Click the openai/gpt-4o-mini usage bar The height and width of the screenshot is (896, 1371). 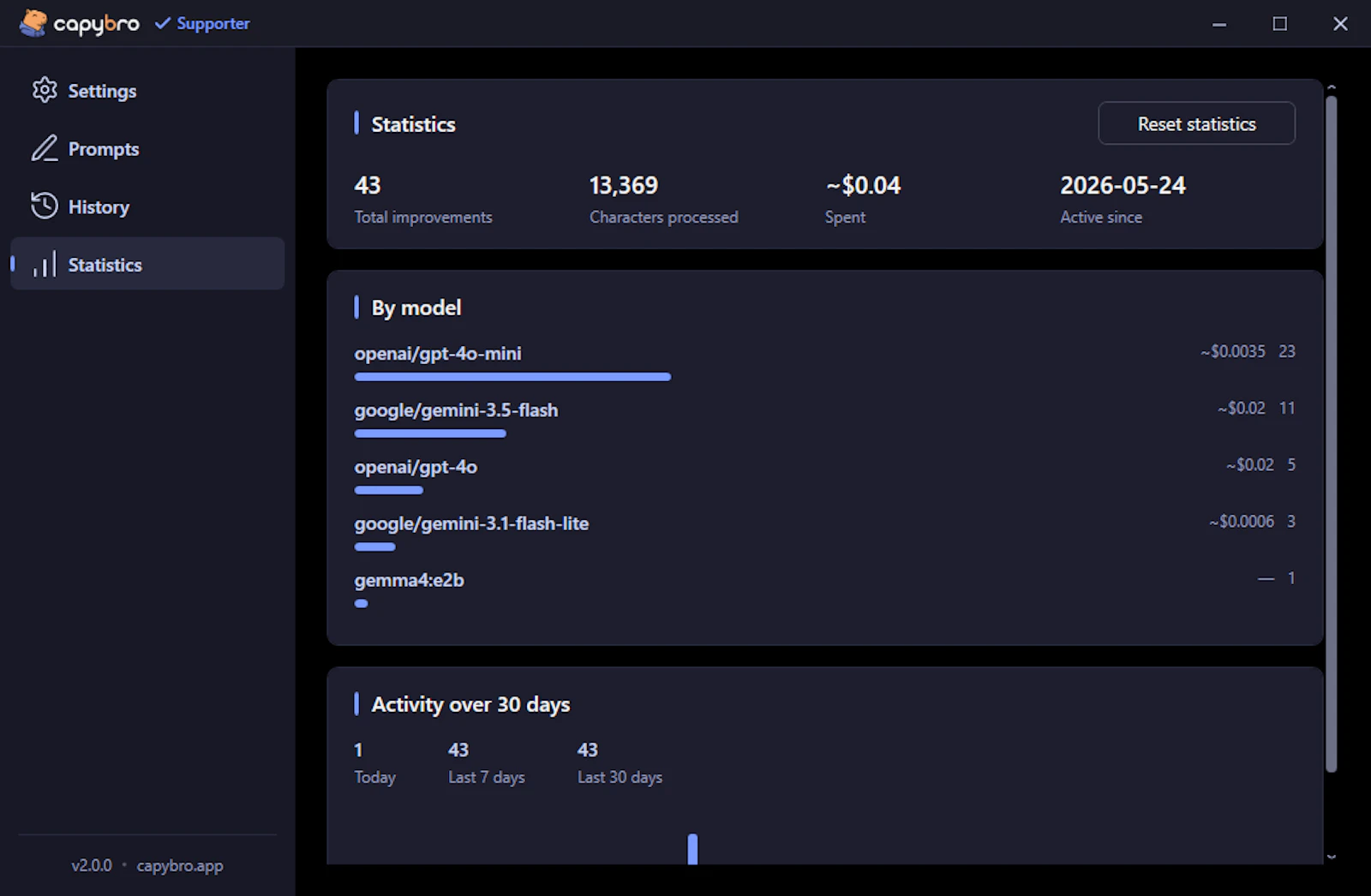[x=512, y=377]
